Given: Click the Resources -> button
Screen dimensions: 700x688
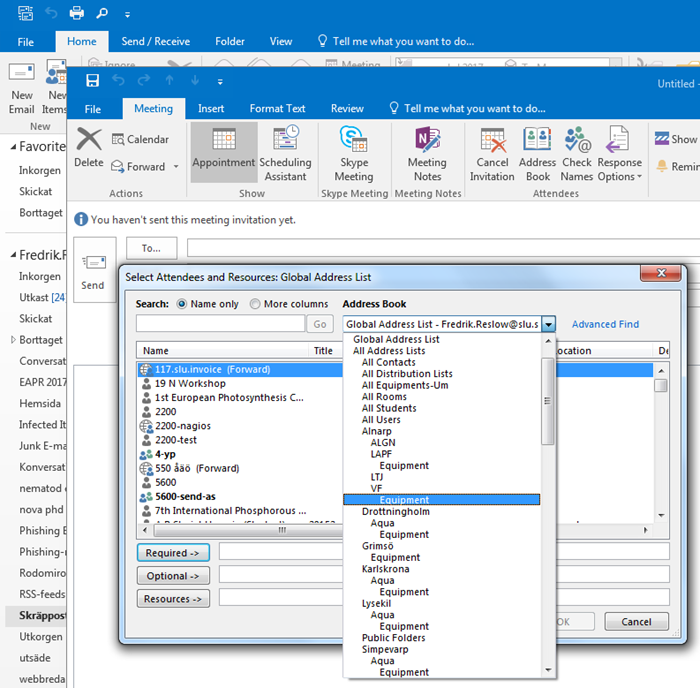Looking at the screenshot, I should [x=173, y=599].
